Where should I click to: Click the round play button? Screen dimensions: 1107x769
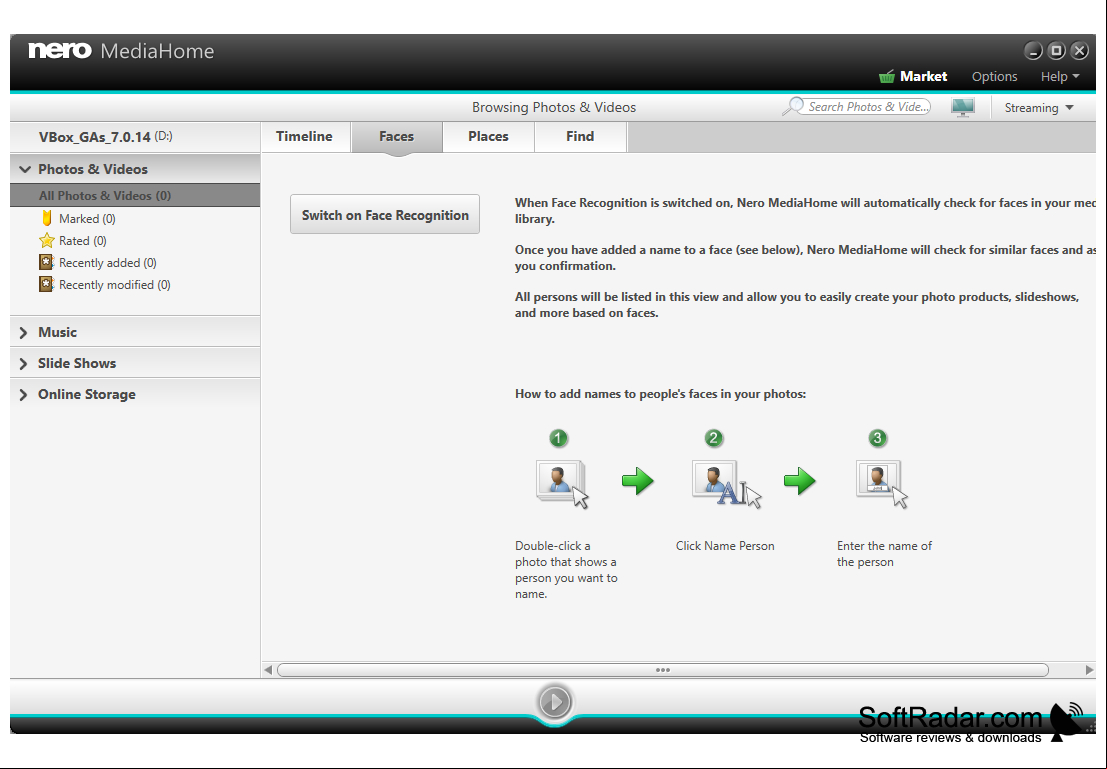(555, 702)
